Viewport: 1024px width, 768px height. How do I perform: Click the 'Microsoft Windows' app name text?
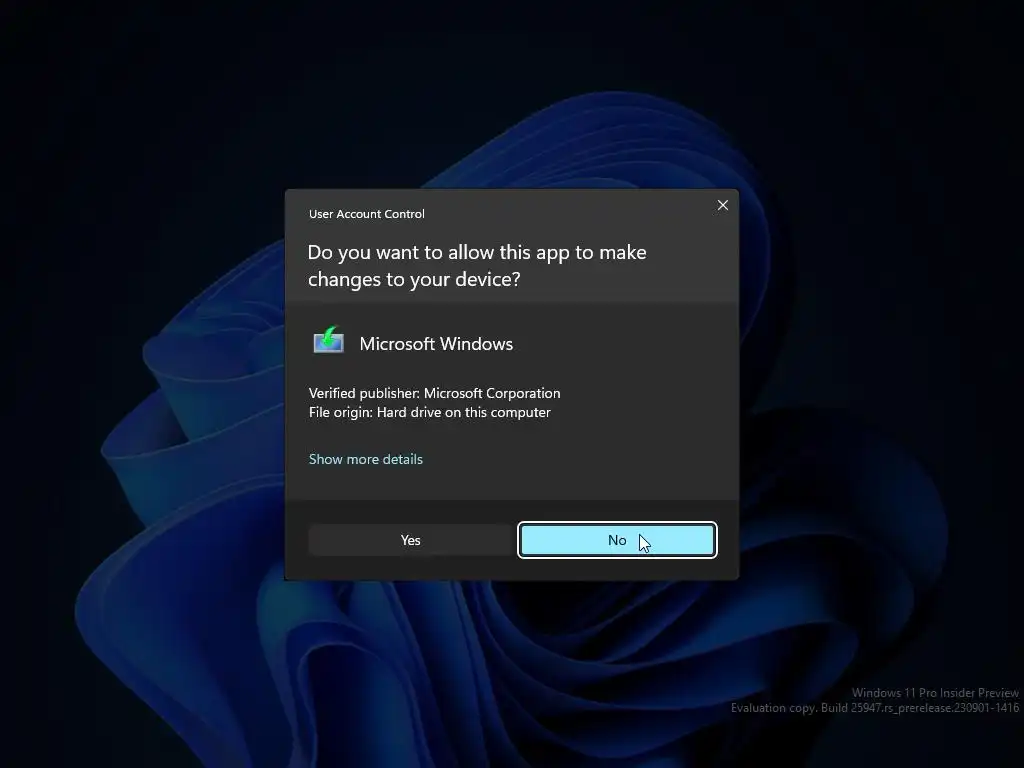(436, 344)
